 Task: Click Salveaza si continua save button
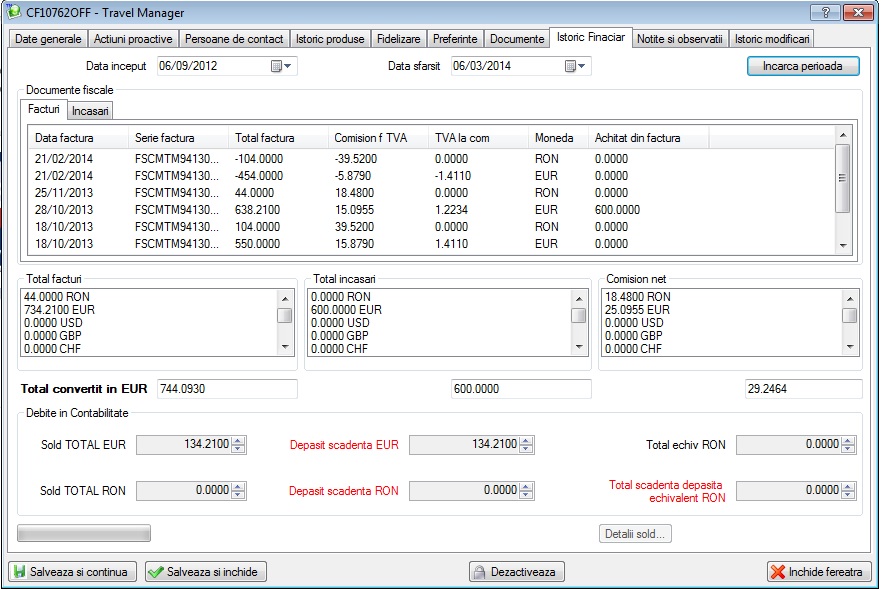[x=72, y=572]
